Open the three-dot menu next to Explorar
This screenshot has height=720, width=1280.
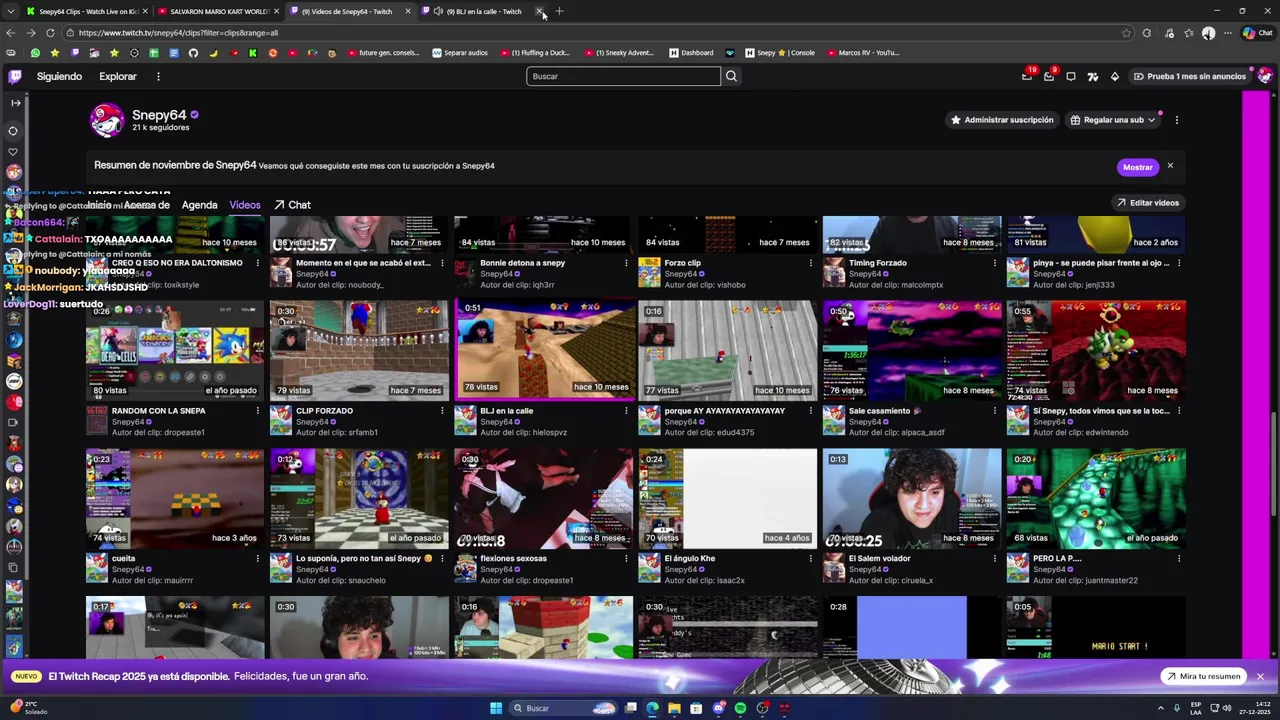tap(158, 76)
